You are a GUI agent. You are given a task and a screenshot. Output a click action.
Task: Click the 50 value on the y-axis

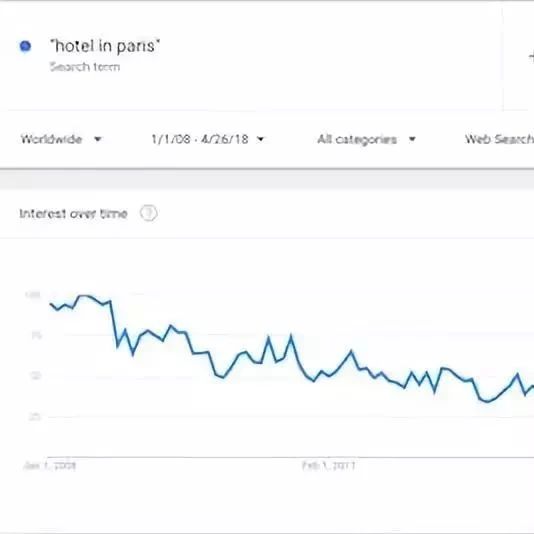tap(36, 376)
